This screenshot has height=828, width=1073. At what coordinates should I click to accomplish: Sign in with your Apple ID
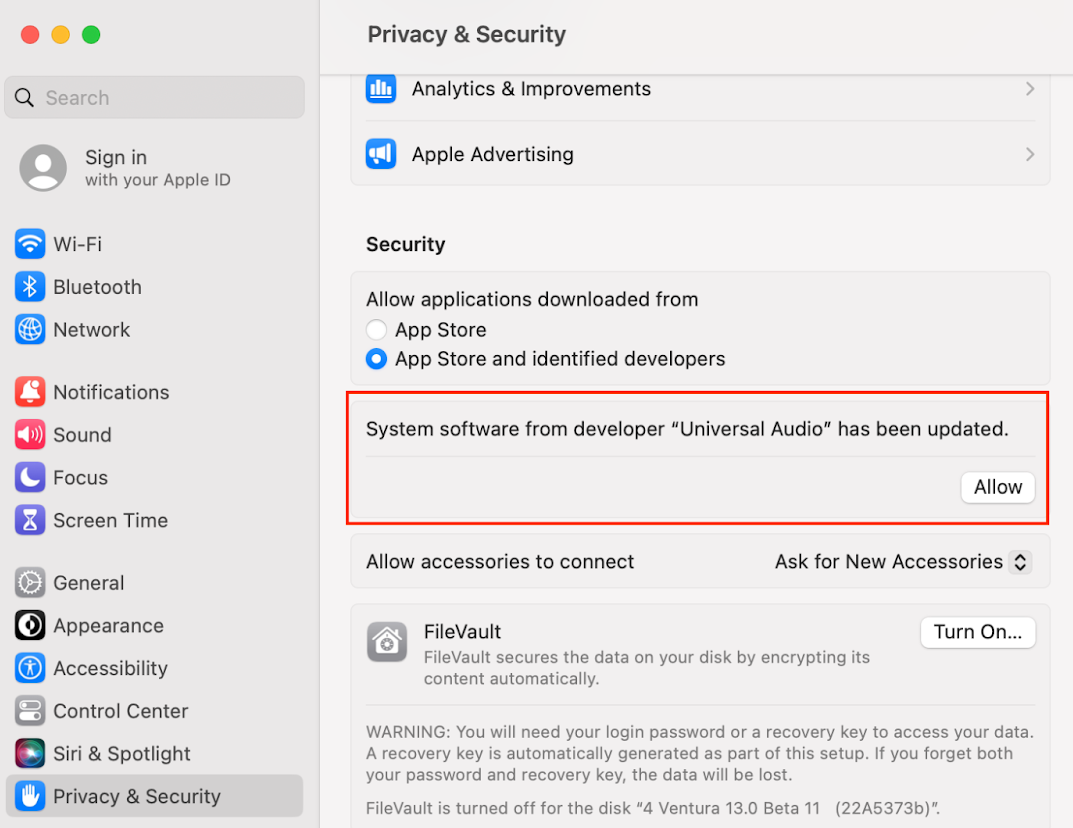125,167
